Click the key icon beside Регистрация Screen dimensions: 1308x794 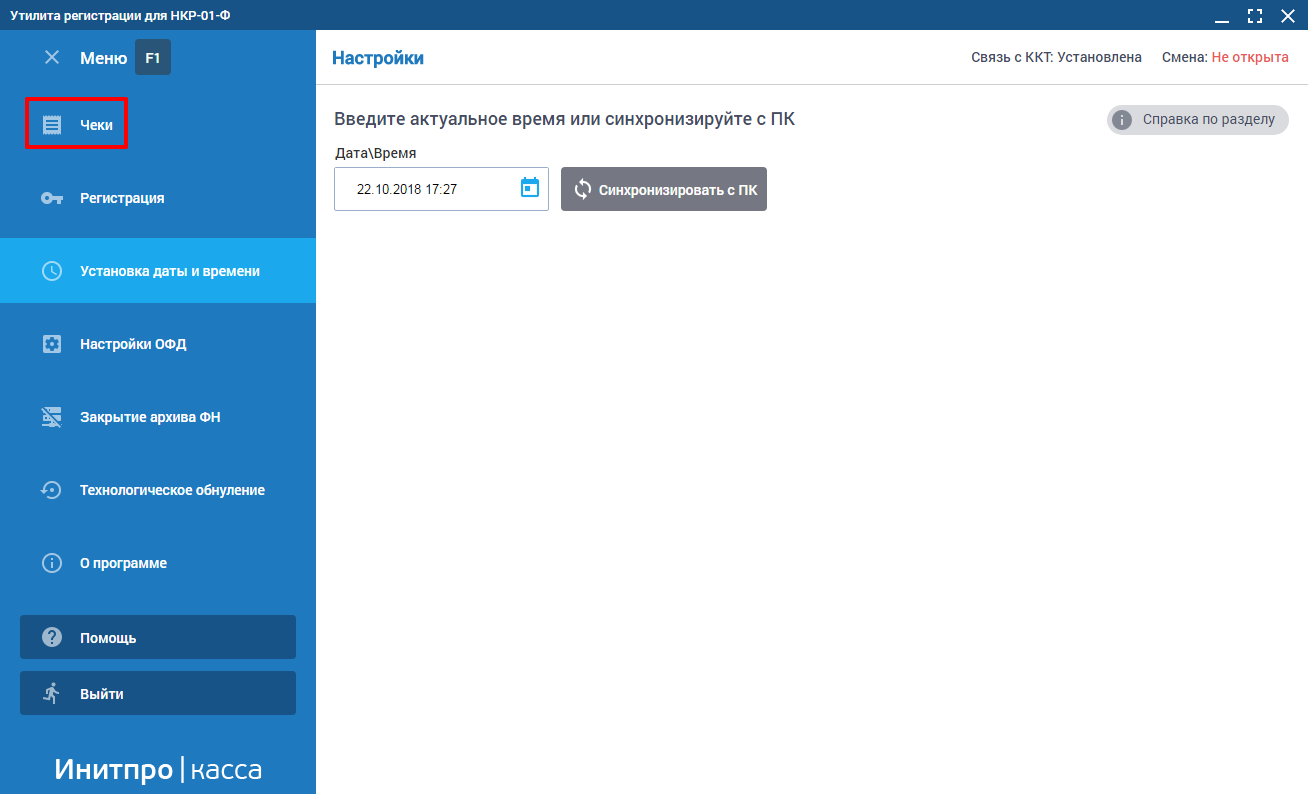point(52,198)
